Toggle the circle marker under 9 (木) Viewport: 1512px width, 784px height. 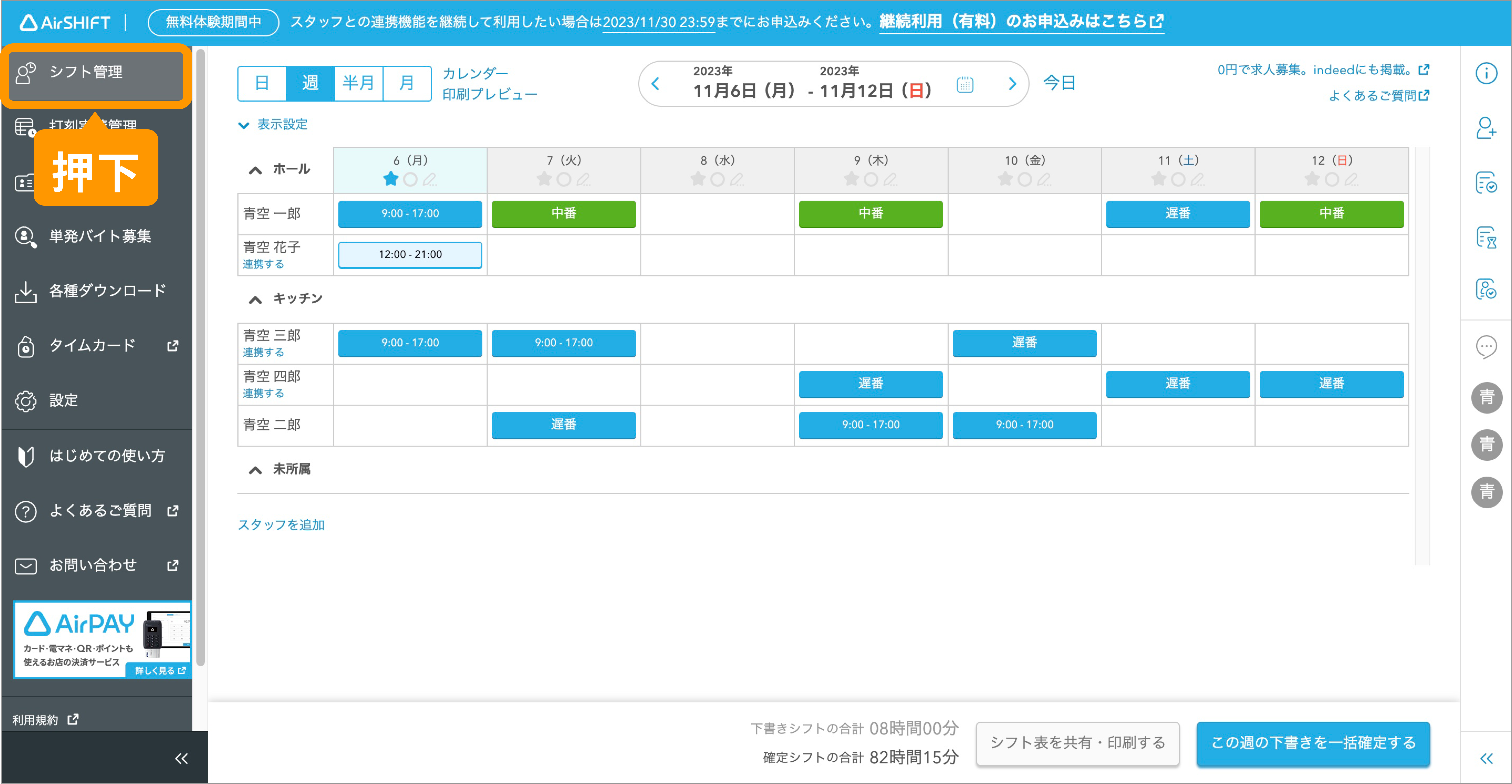tap(871, 179)
